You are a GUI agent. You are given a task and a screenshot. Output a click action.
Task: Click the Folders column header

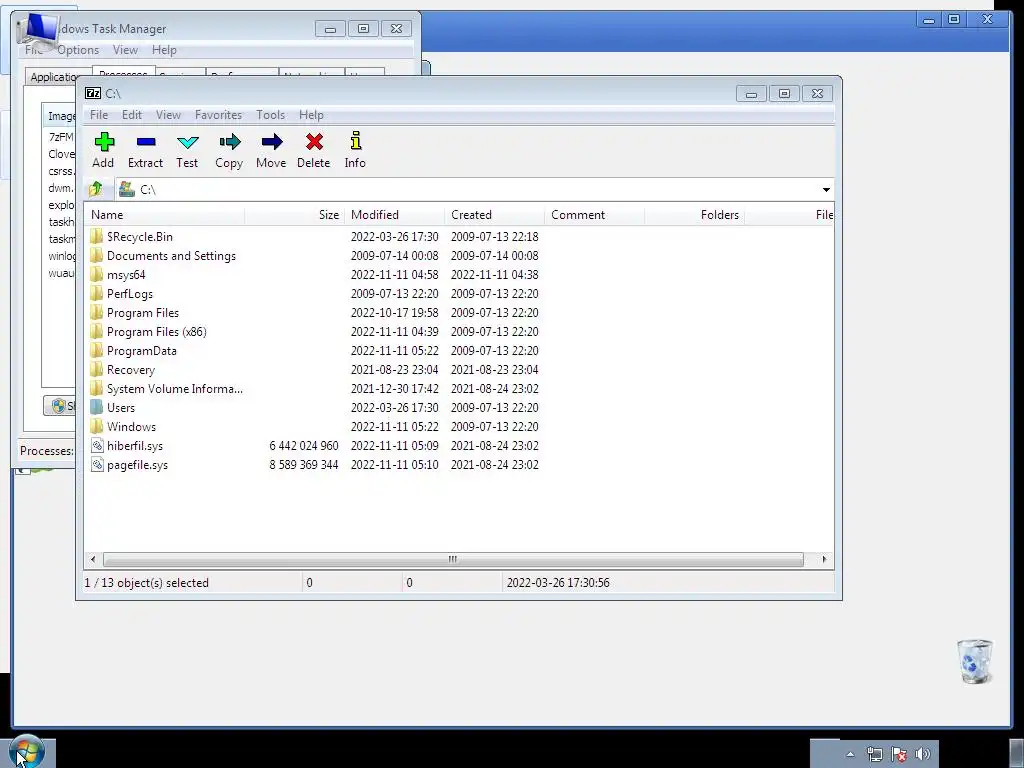click(694, 215)
